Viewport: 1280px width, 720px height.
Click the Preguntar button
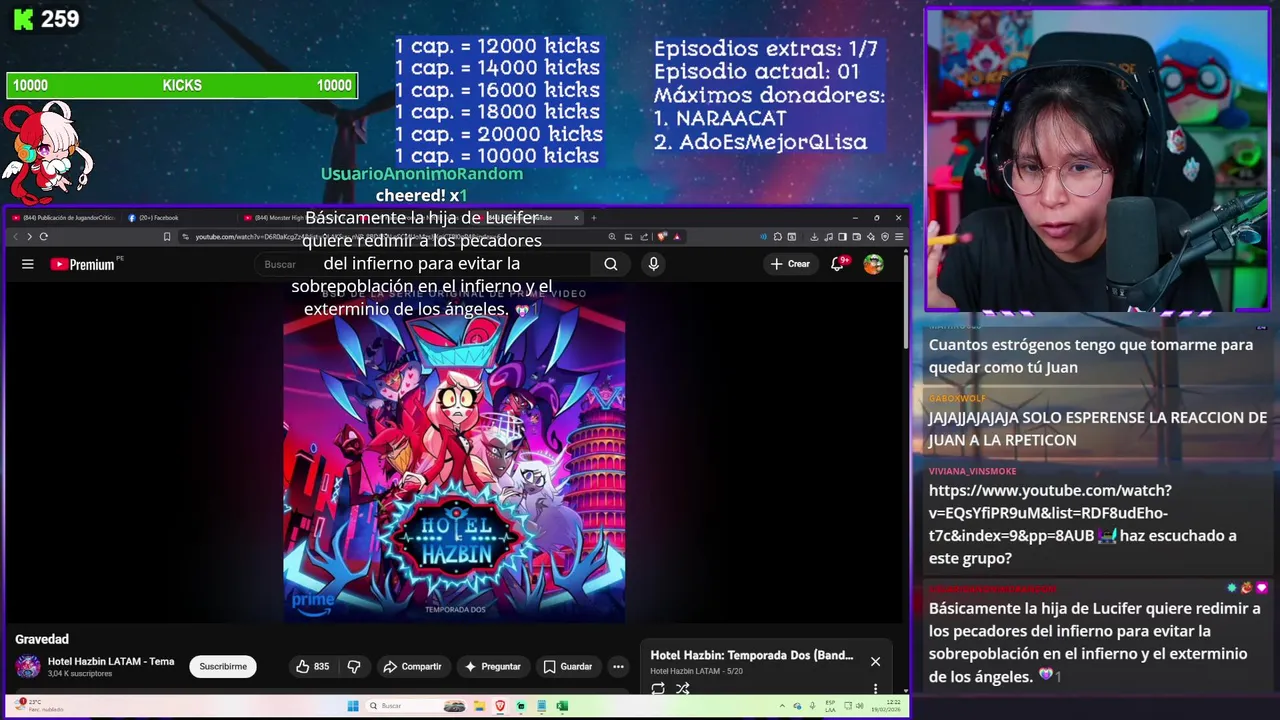[x=493, y=666]
